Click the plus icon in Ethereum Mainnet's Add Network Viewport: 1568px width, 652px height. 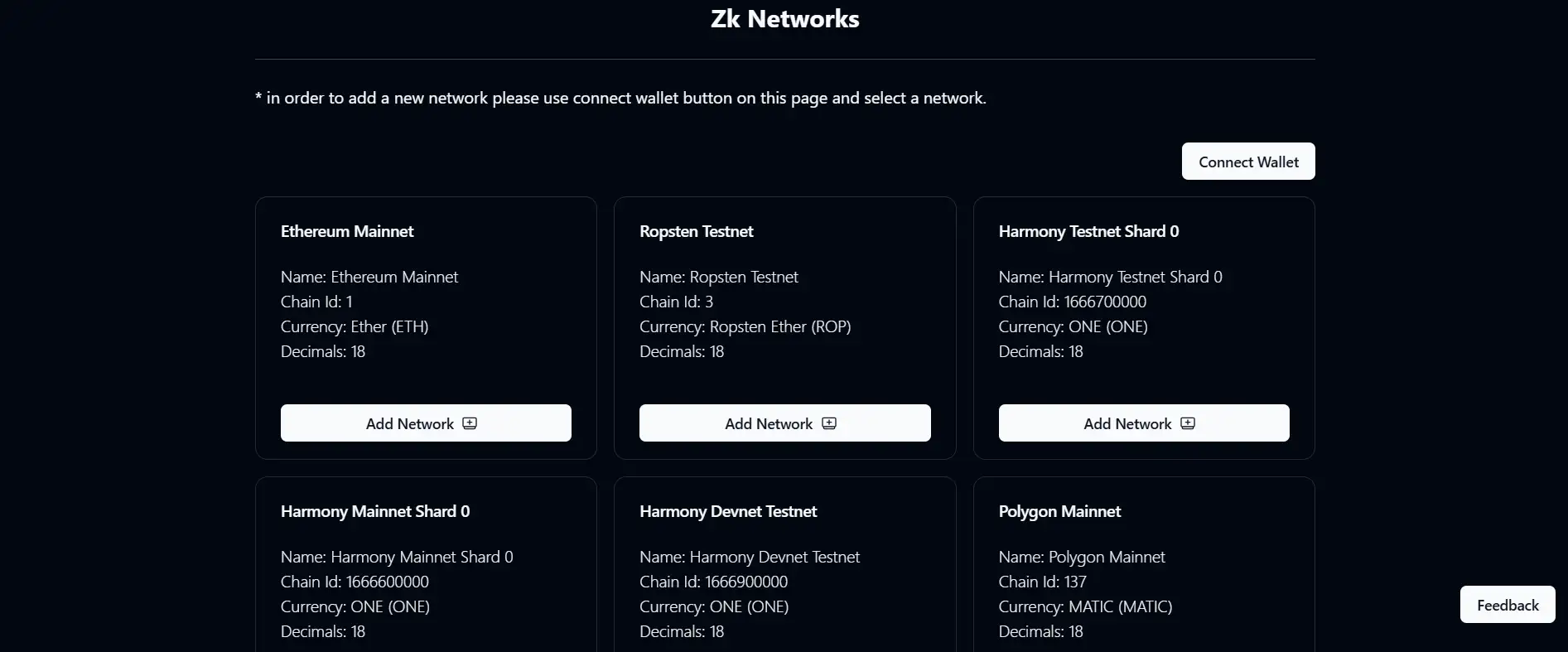tap(470, 423)
